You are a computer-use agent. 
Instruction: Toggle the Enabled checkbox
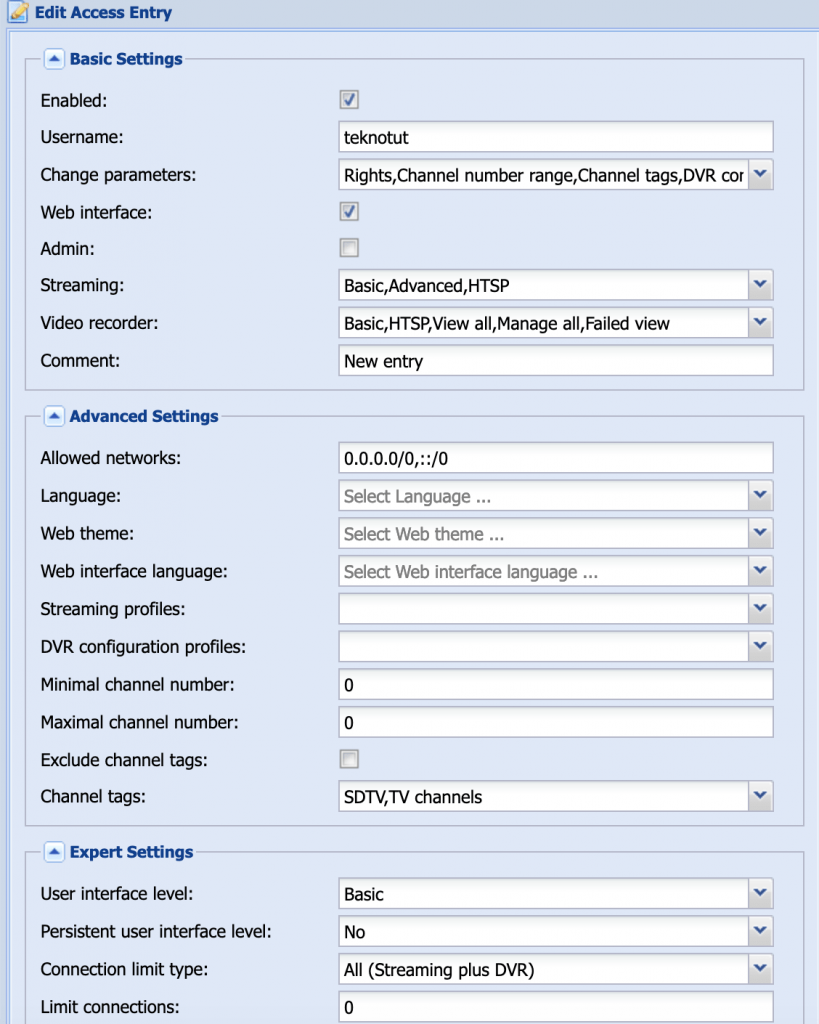(349, 100)
